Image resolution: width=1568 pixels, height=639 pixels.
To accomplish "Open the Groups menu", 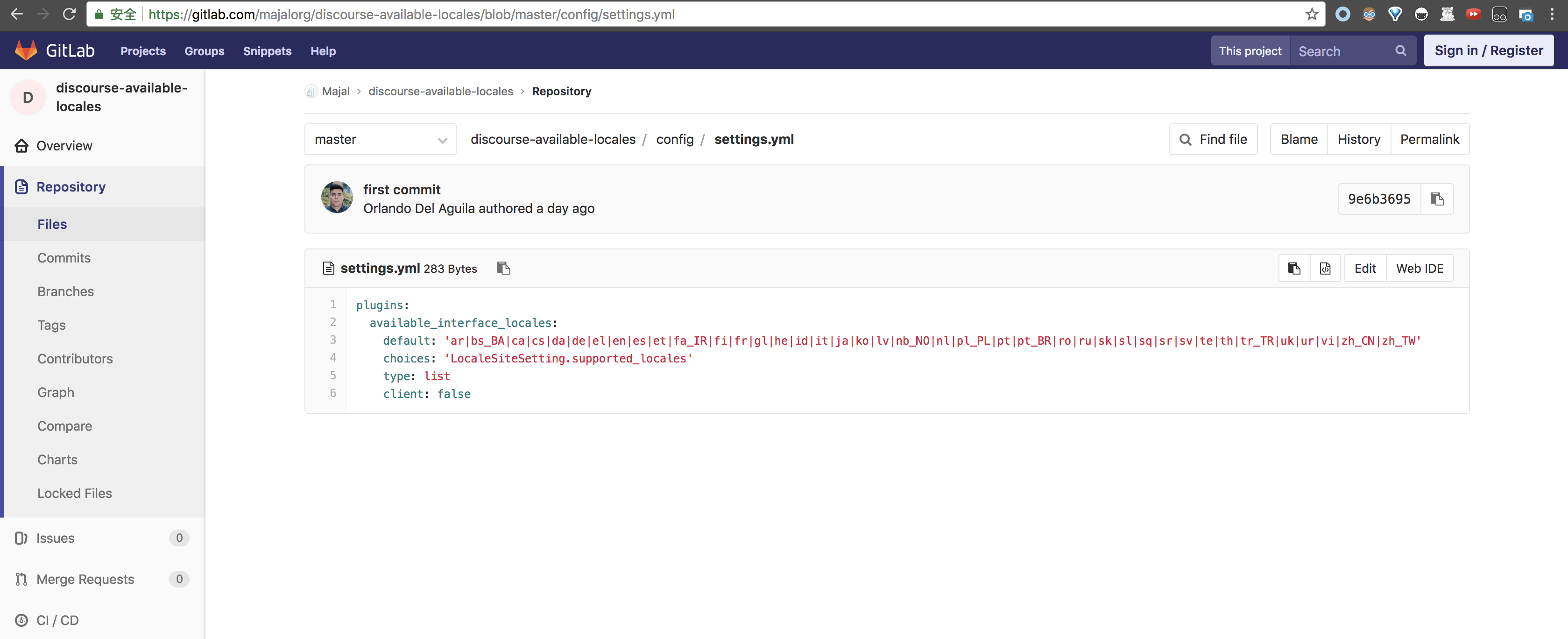I will pos(204,51).
